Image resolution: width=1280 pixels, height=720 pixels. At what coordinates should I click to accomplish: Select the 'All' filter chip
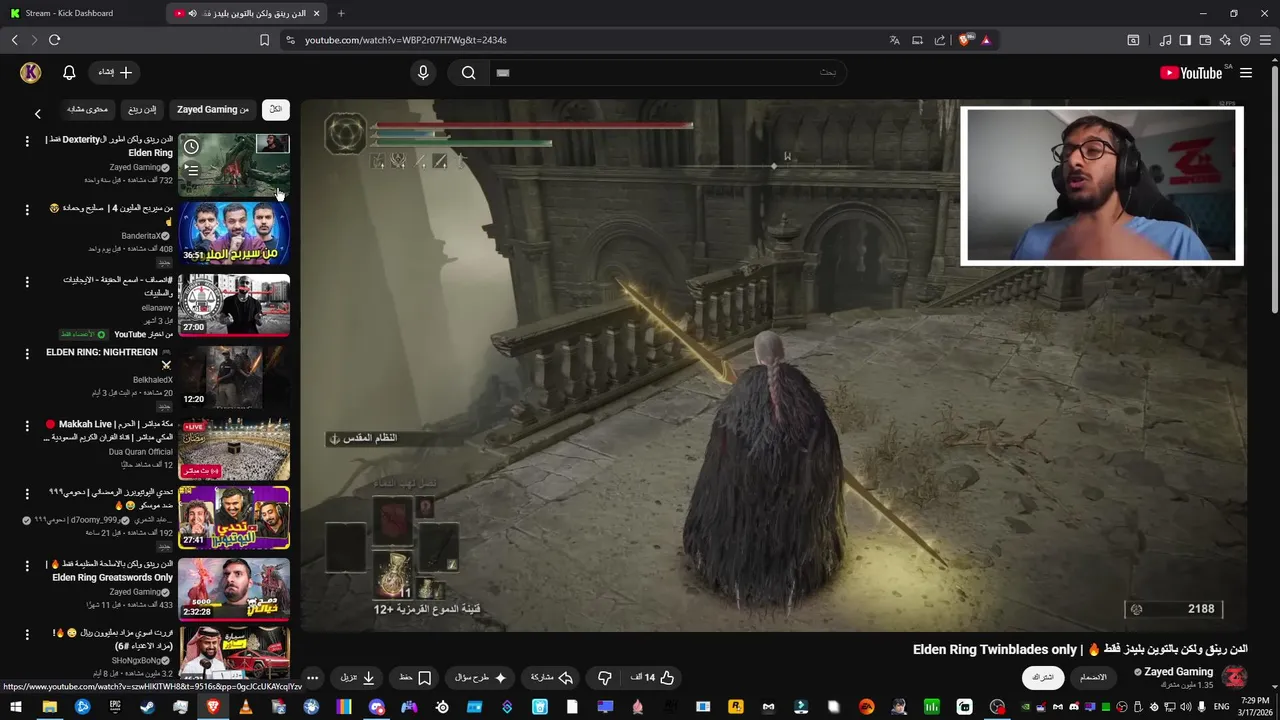276,109
